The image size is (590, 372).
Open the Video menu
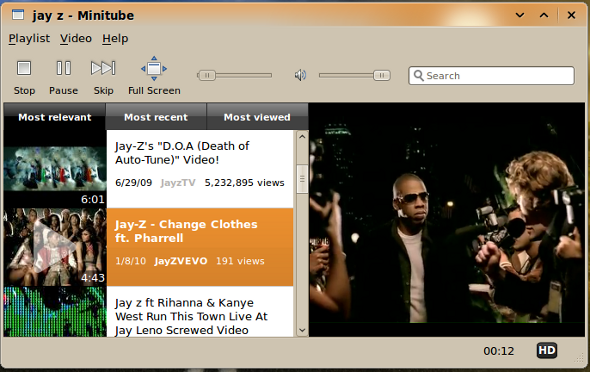point(76,38)
